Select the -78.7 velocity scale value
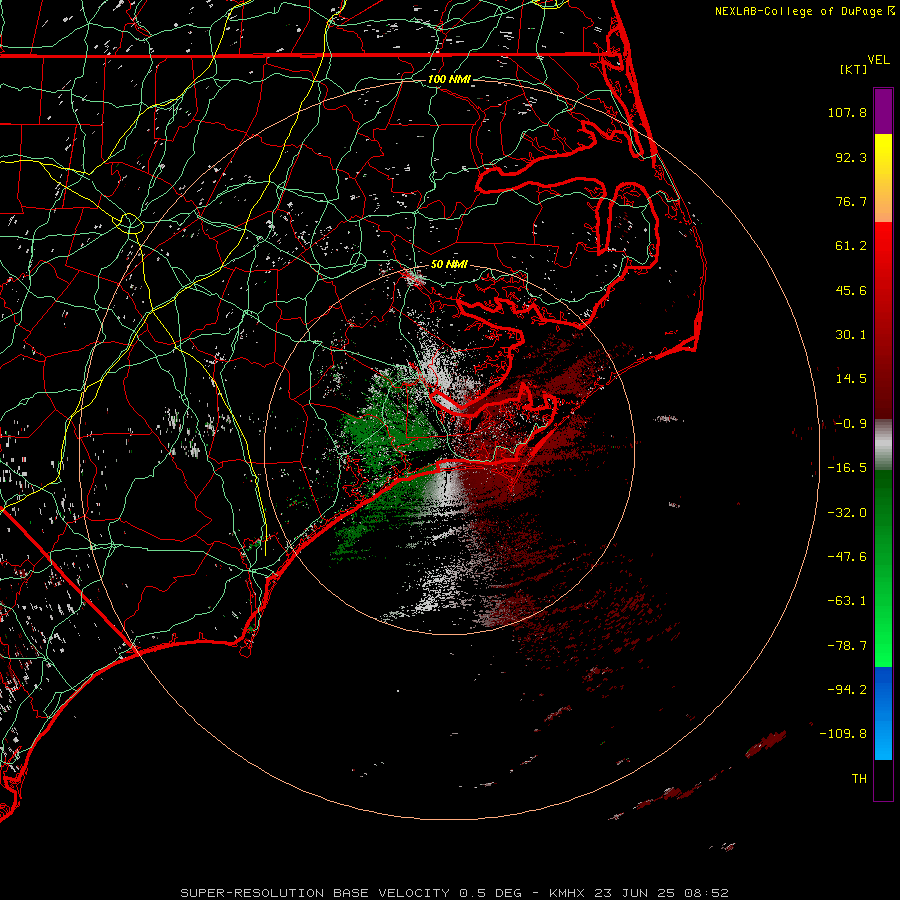Screen dimensions: 900x900 click(847, 646)
